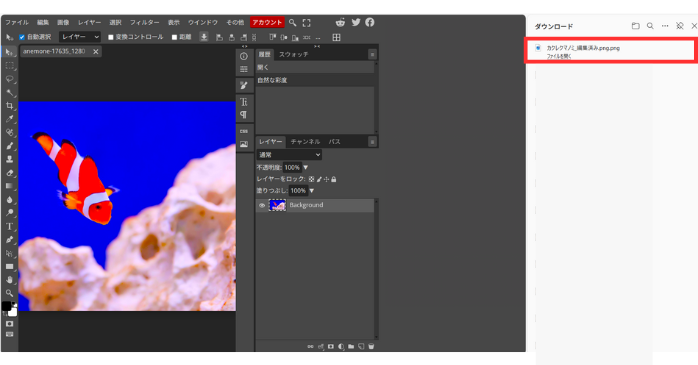Screen dimensions: 698x365
Task: Click the download export icon in options bar
Action: (204, 37)
